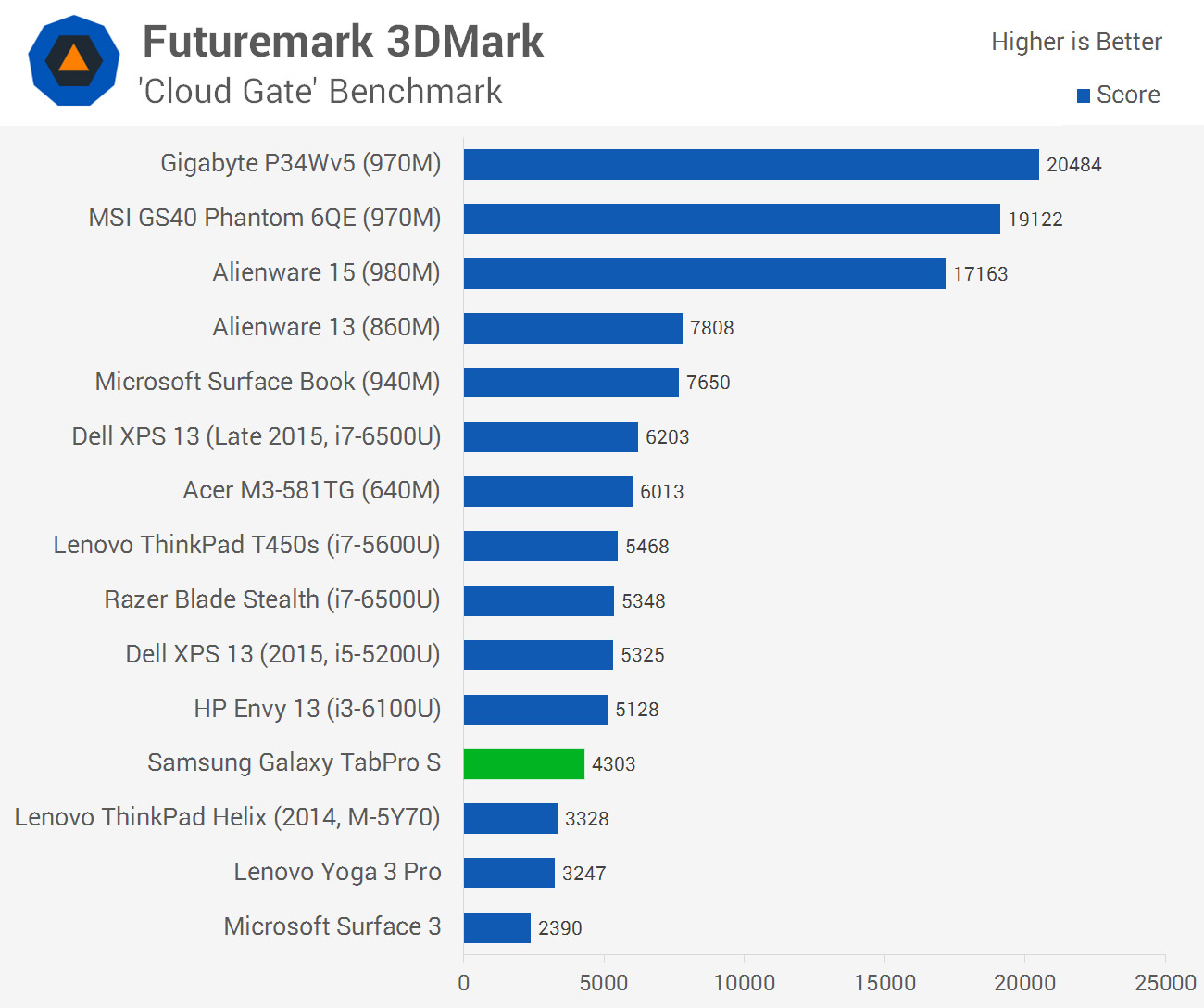Click the 'Lenovo ThinkPad Helix (2014, M-5Y70)' label

[228, 817]
